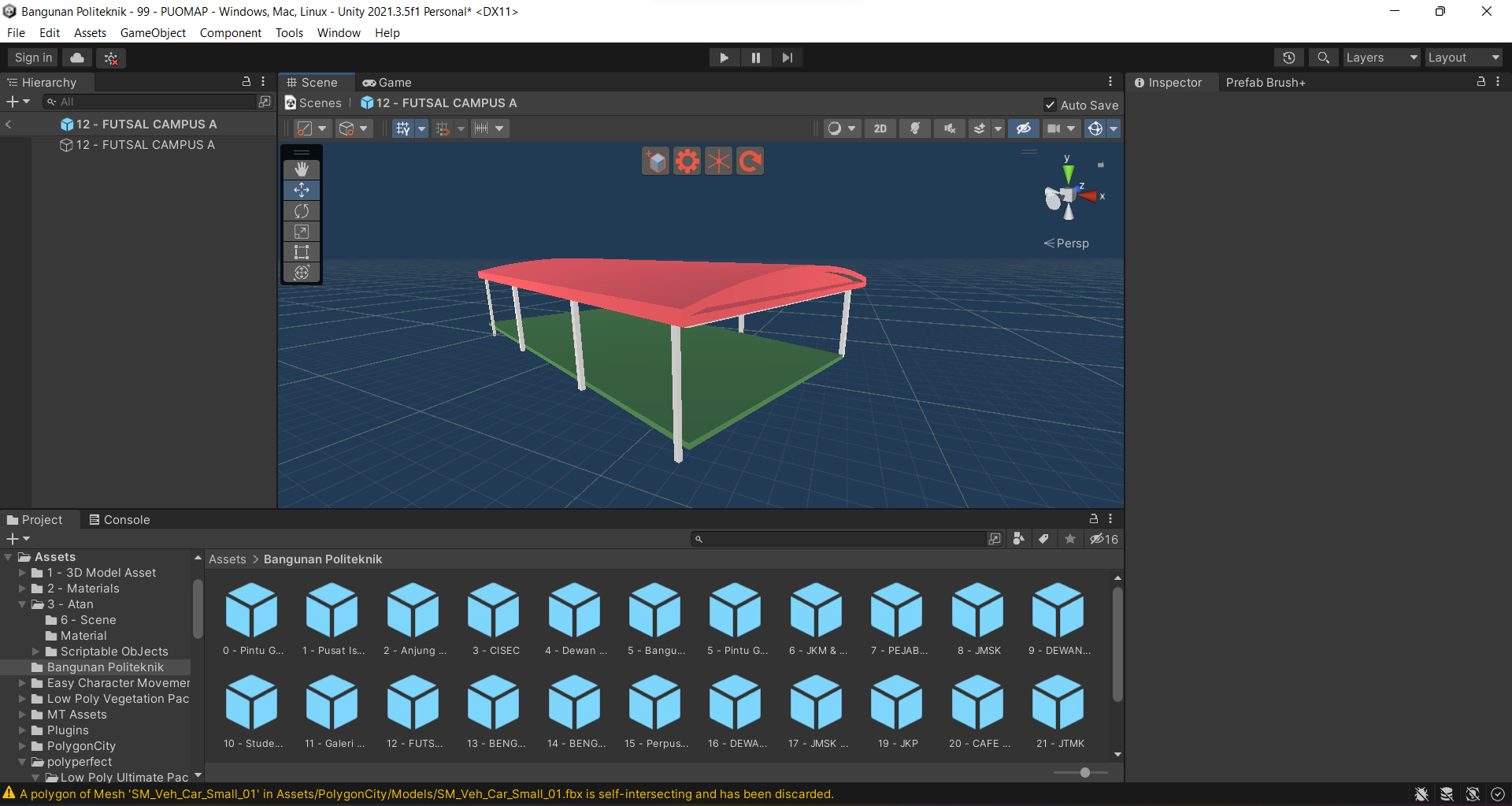Toggle scene lighting
This screenshot has width=1512, height=806.
click(x=915, y=128)
